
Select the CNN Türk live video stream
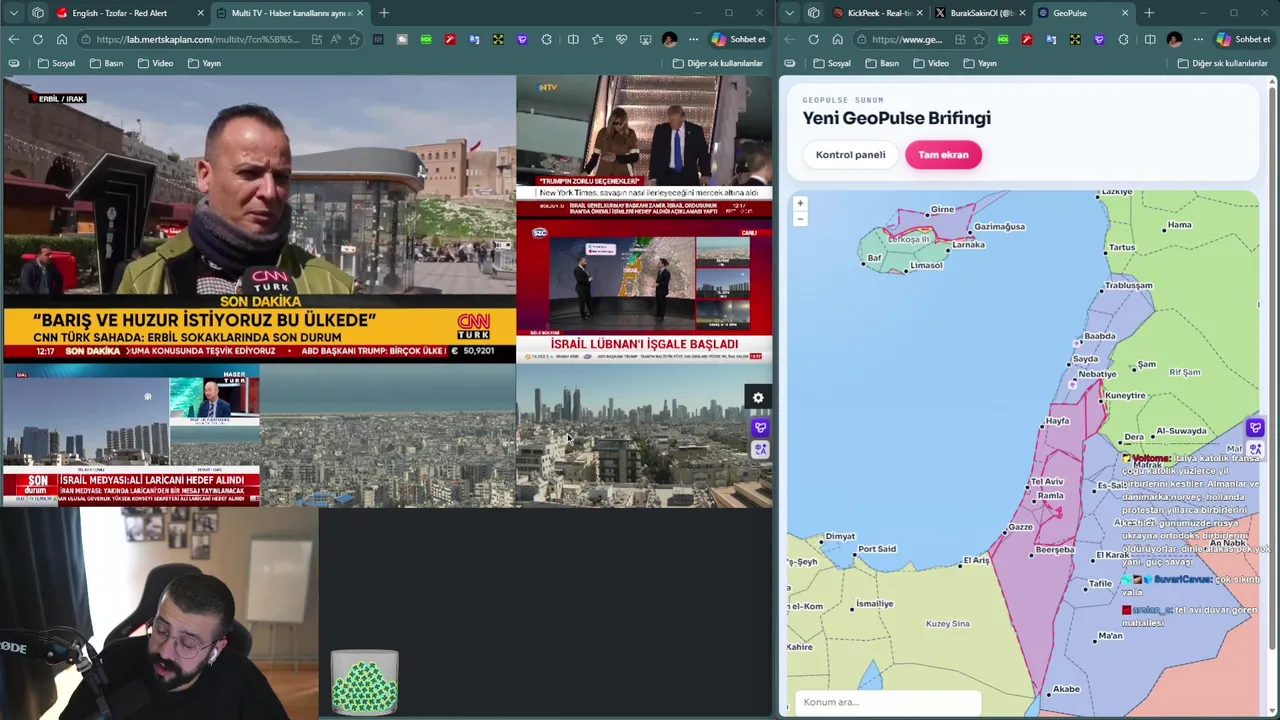pyautogui.click(x=258, y=220)
